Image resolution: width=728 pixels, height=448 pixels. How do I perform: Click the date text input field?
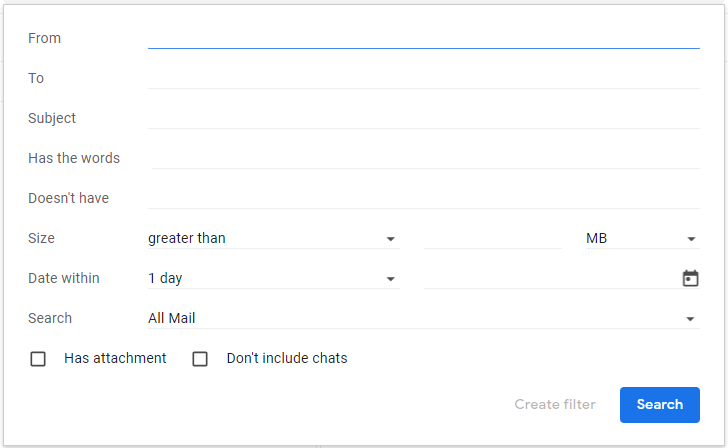click(x=550, y=278)
